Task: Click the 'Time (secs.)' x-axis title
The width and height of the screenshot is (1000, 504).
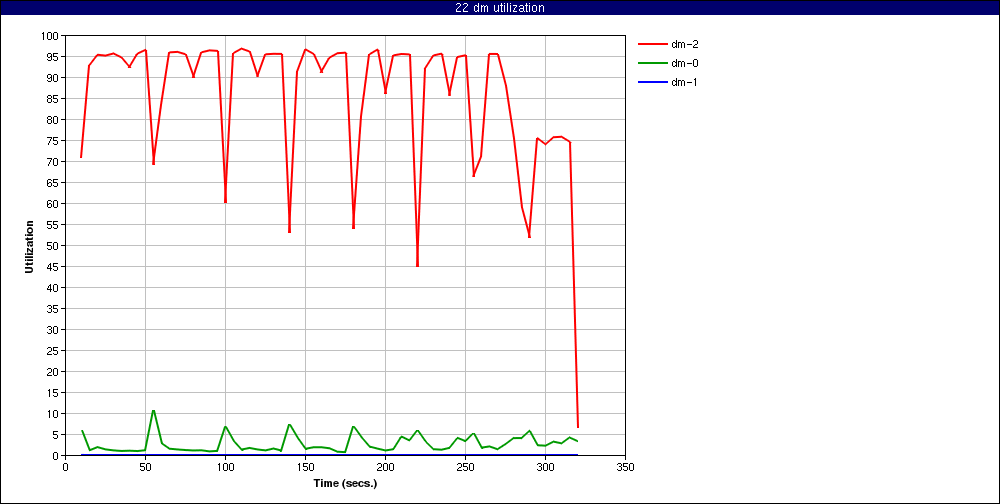Action: [346, 483]
